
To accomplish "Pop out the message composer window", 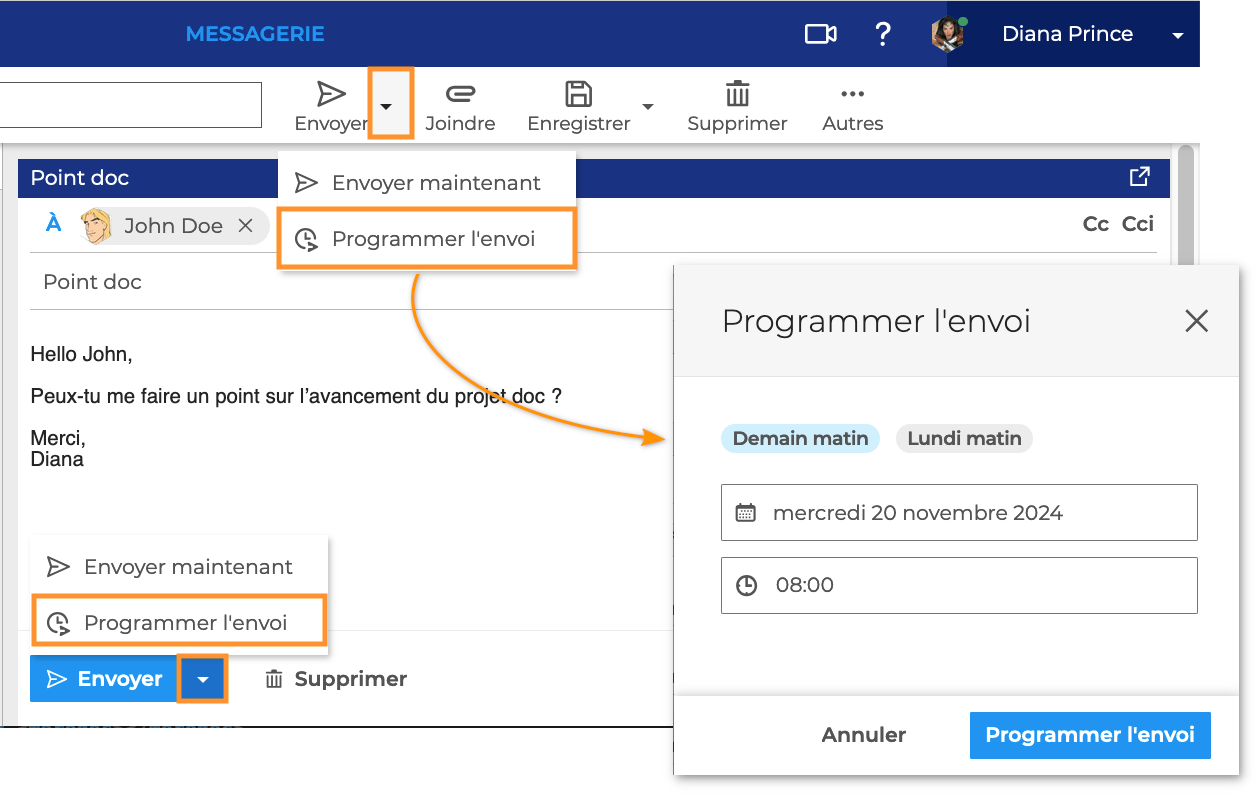I will pyautogui.click(x=1139, y=177).
